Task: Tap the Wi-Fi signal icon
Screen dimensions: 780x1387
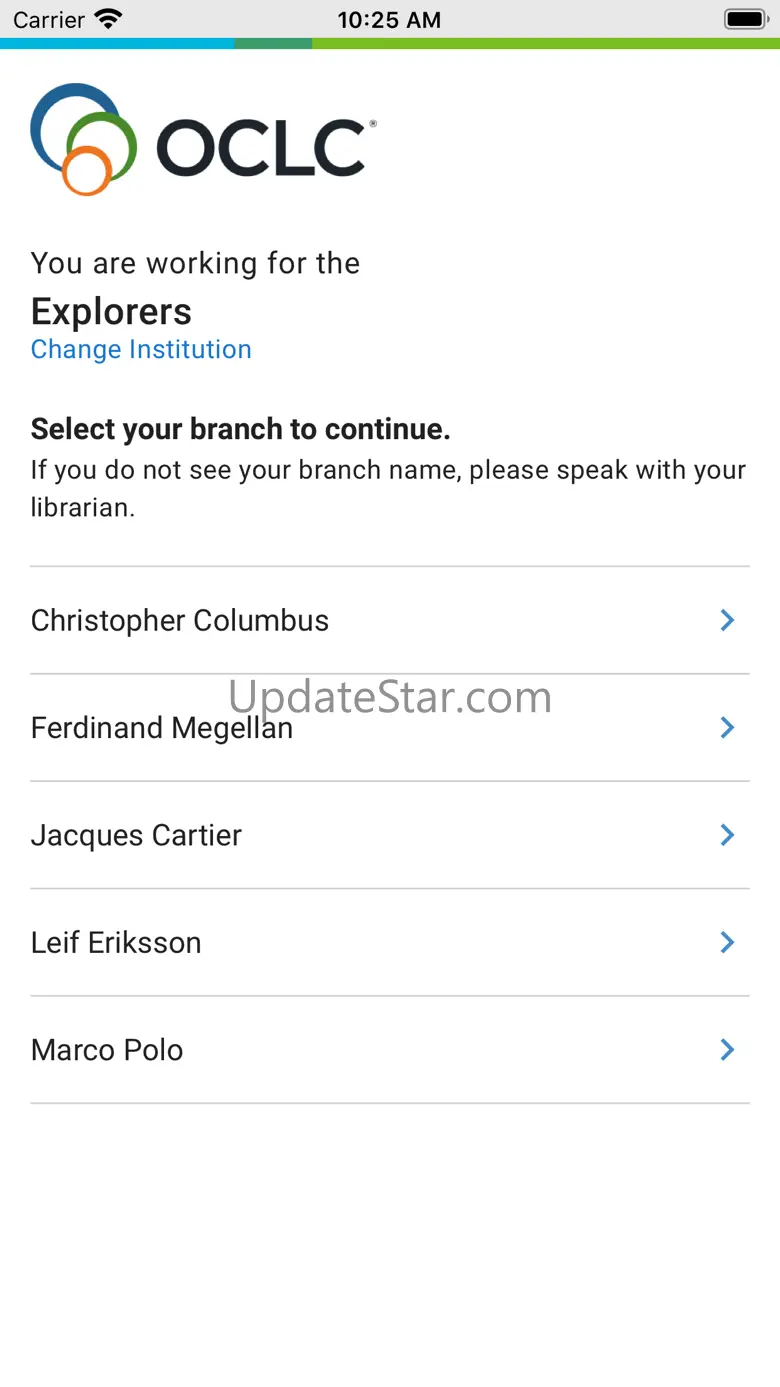Action: (107, 19)
